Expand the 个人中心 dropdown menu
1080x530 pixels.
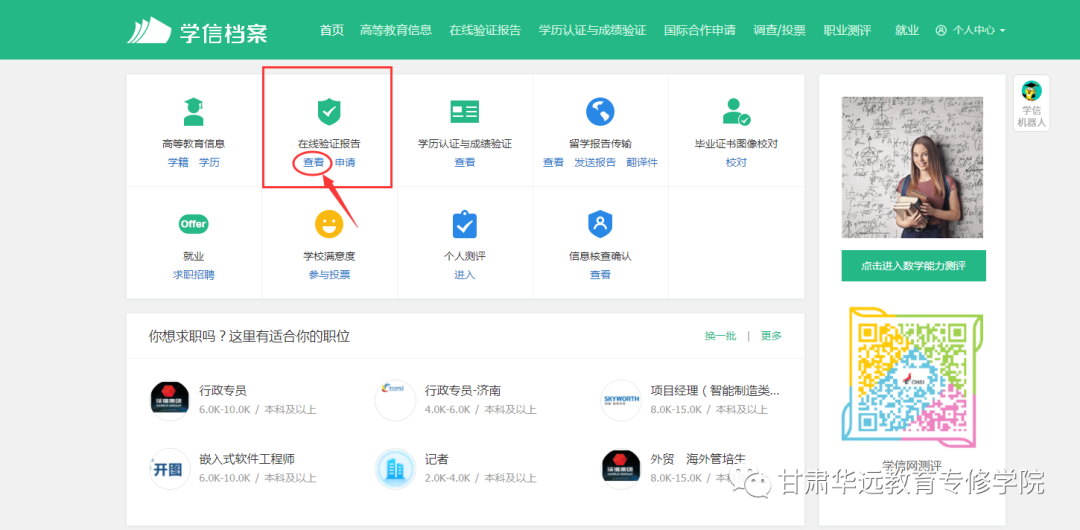tap(970, 30)
